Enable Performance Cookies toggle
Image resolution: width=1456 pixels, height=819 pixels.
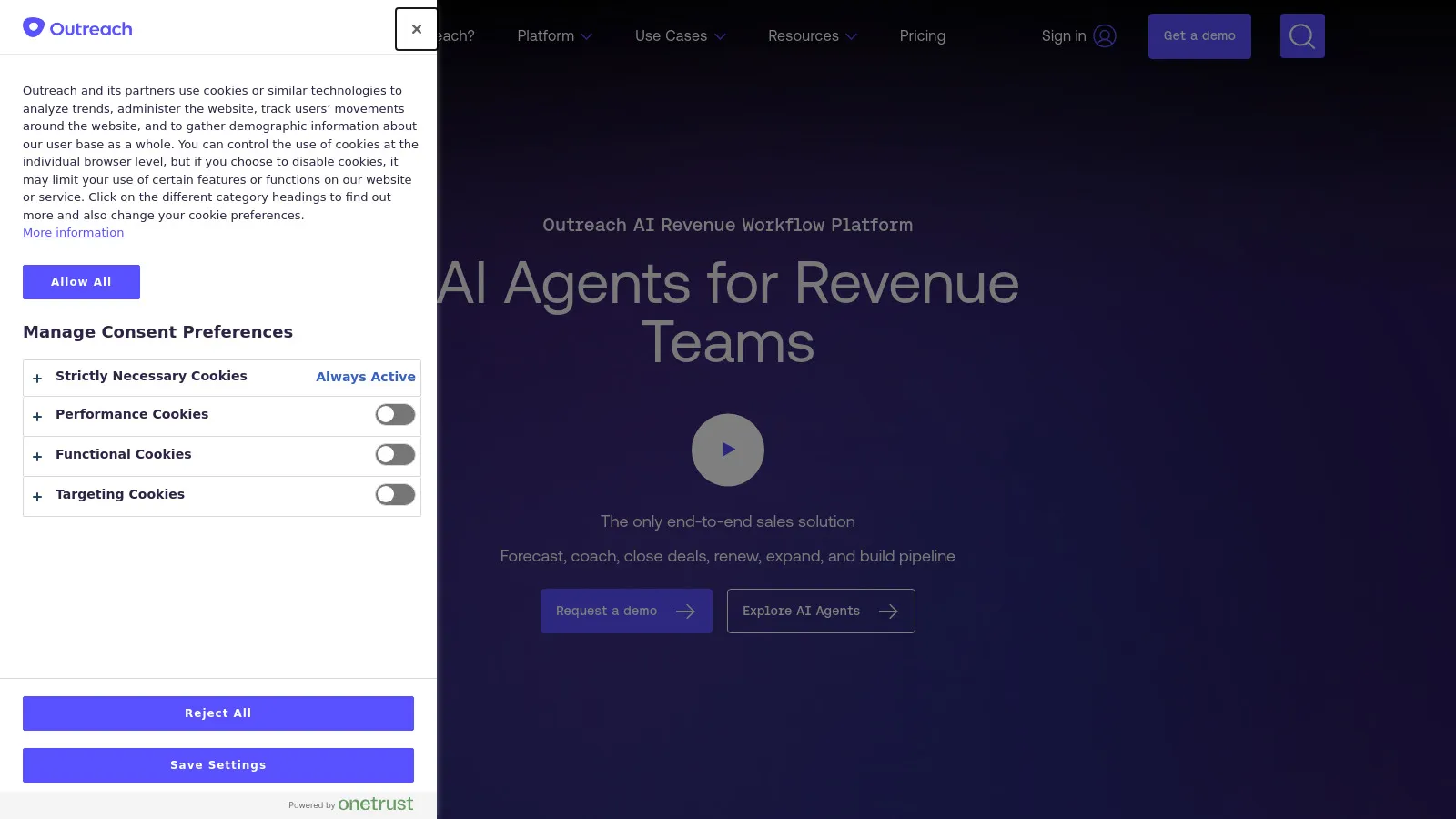click(395, 415)
